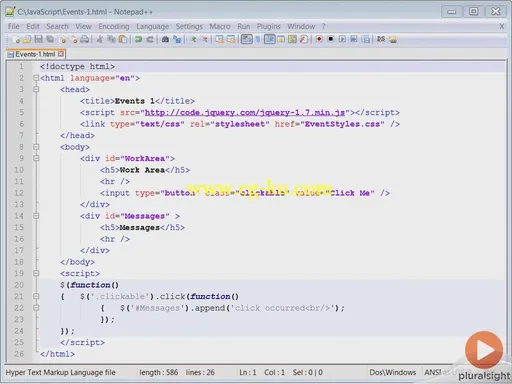Open the Language menu
The width and height of the screenshot is (512, 384).
click(x=153, y=26)
